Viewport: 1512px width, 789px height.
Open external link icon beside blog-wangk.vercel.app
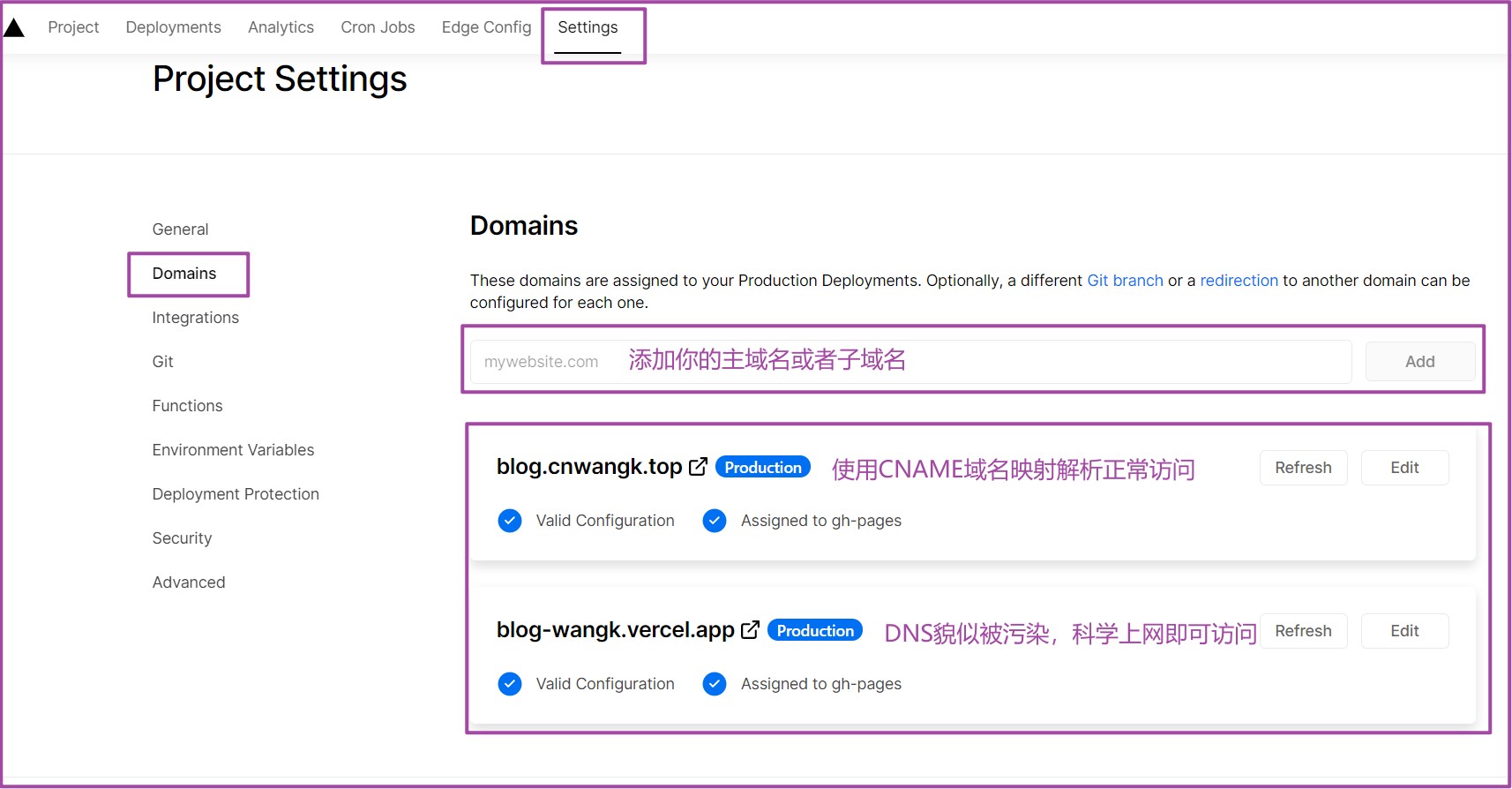coord(750,630)
